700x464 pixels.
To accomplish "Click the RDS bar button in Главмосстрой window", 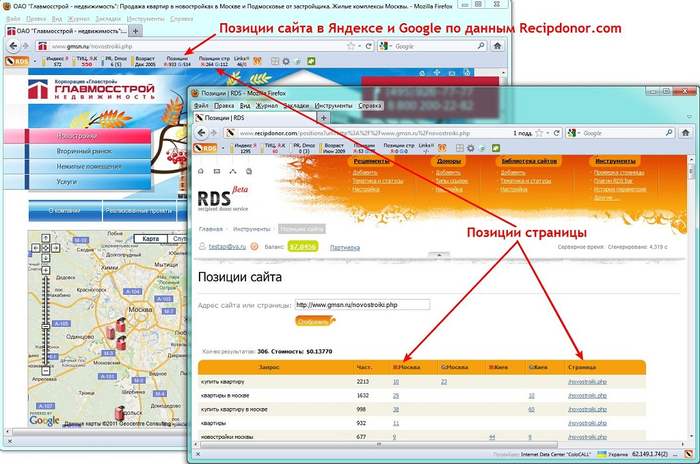I will (x=17, y=61).
